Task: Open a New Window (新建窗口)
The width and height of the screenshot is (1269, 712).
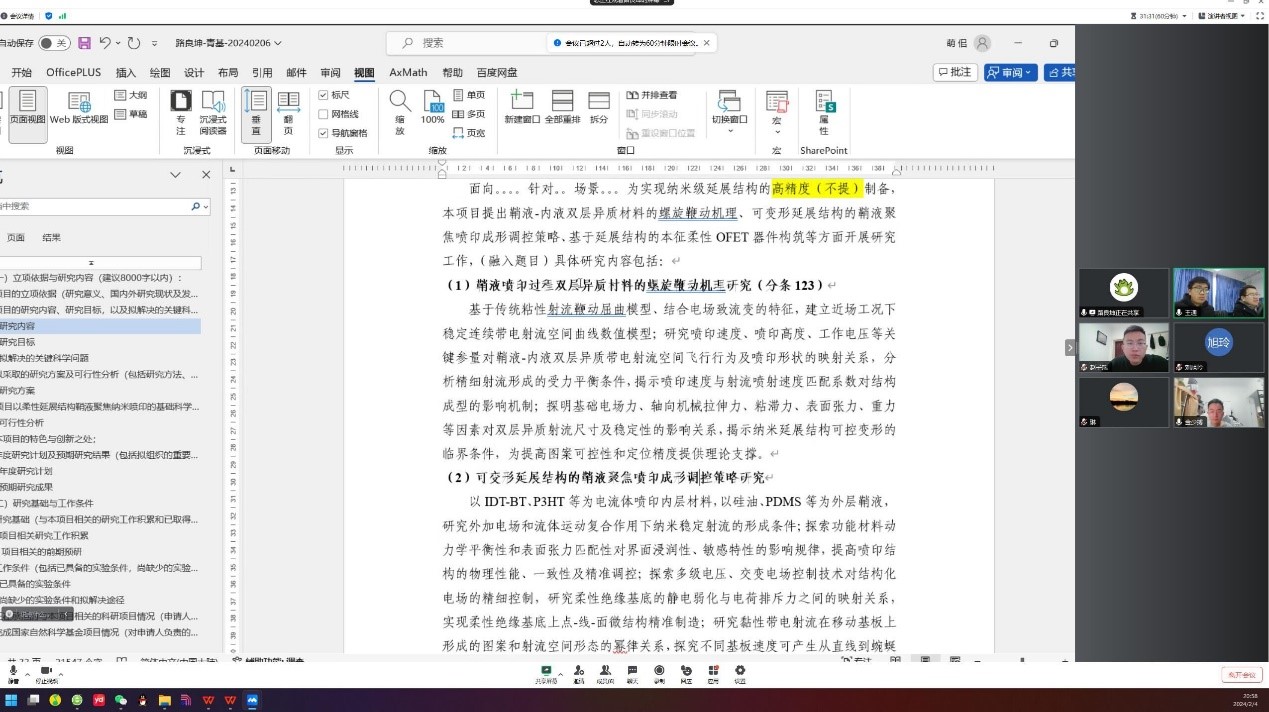Action: 521,108
